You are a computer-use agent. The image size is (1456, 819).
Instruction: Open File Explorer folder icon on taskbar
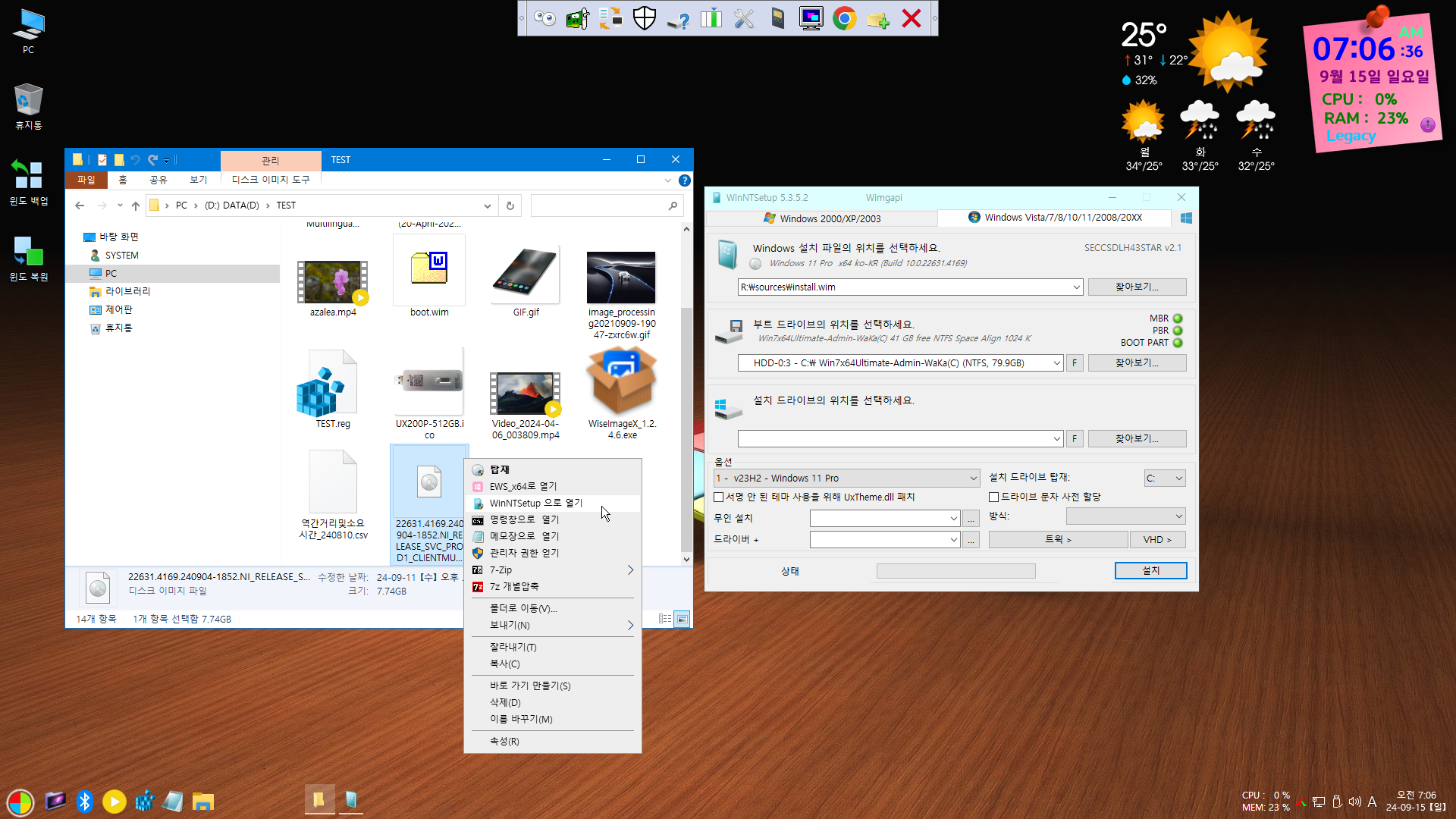pyautogui.click(x=202, y=801)
